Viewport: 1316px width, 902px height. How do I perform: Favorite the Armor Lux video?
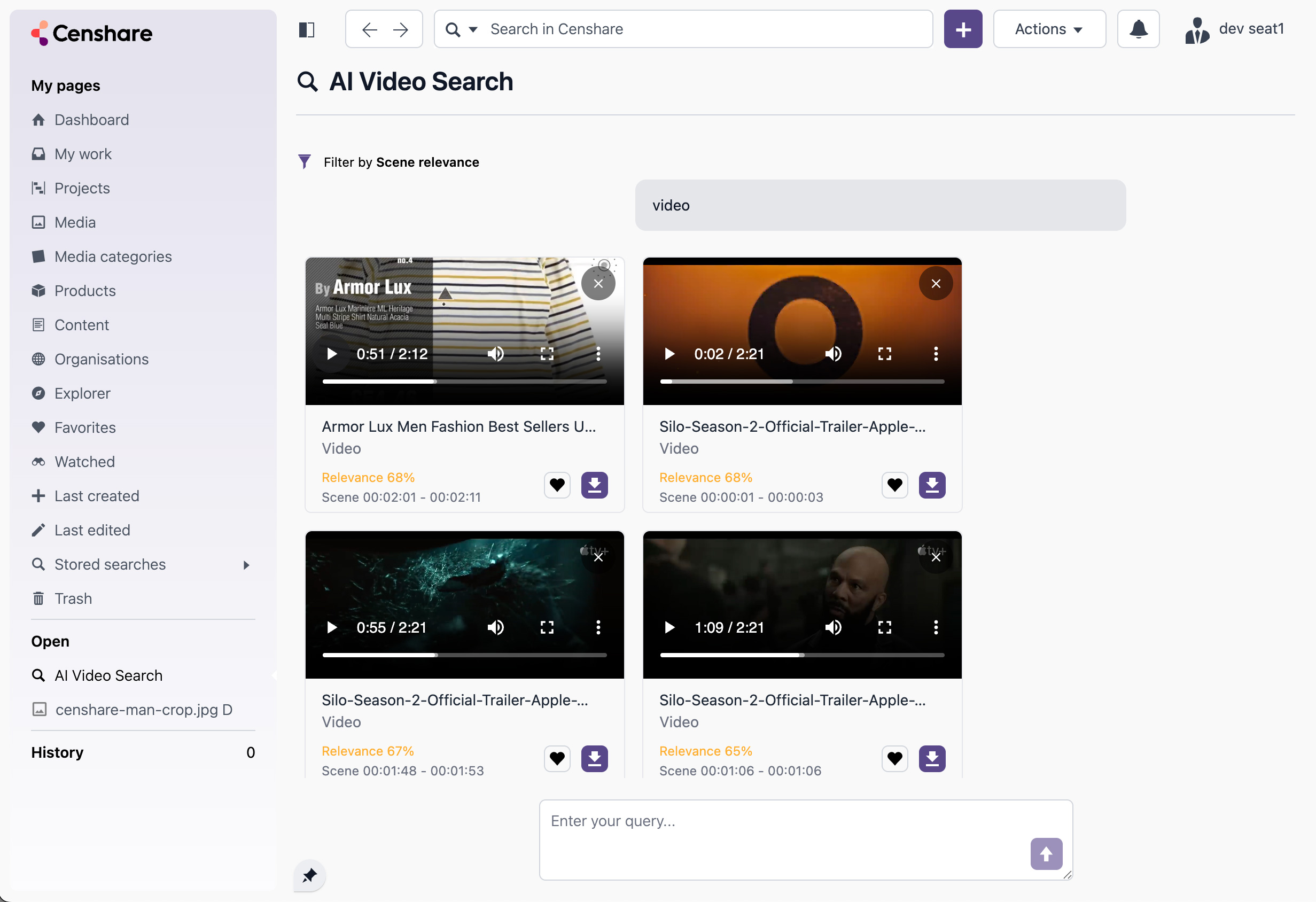(557, 485)
